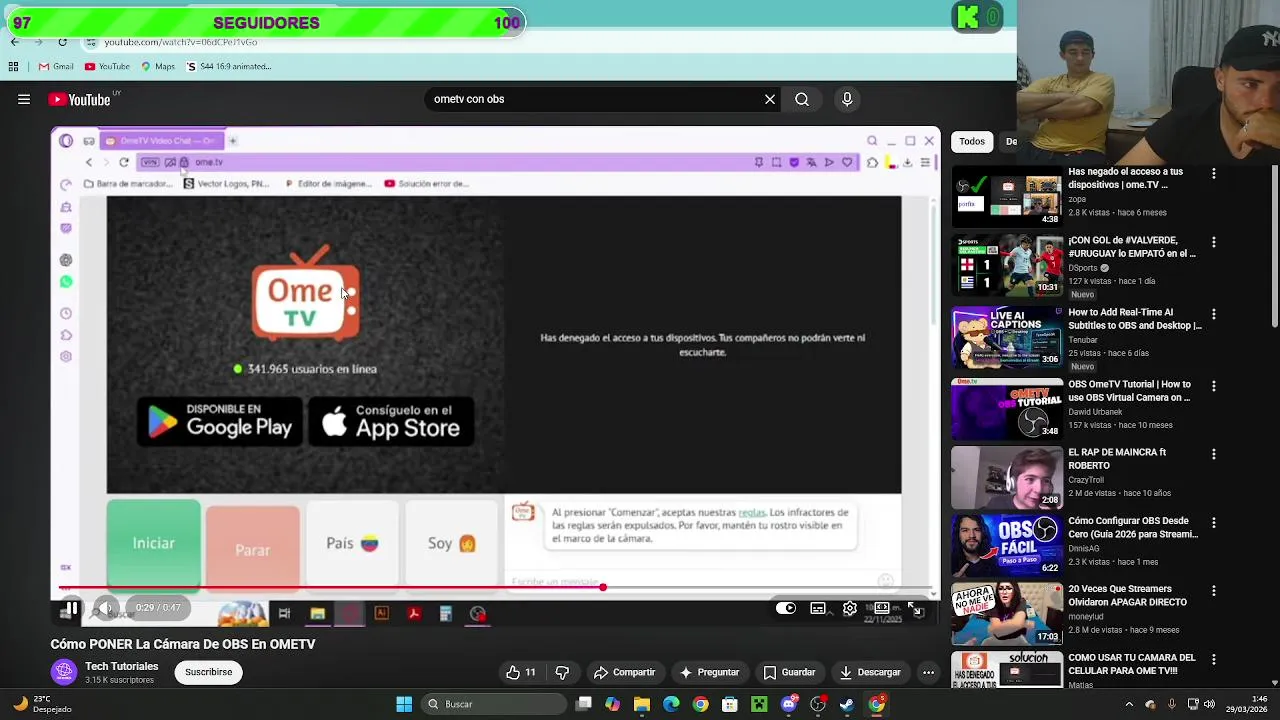Open Minecraft from the taskbar

759,704
